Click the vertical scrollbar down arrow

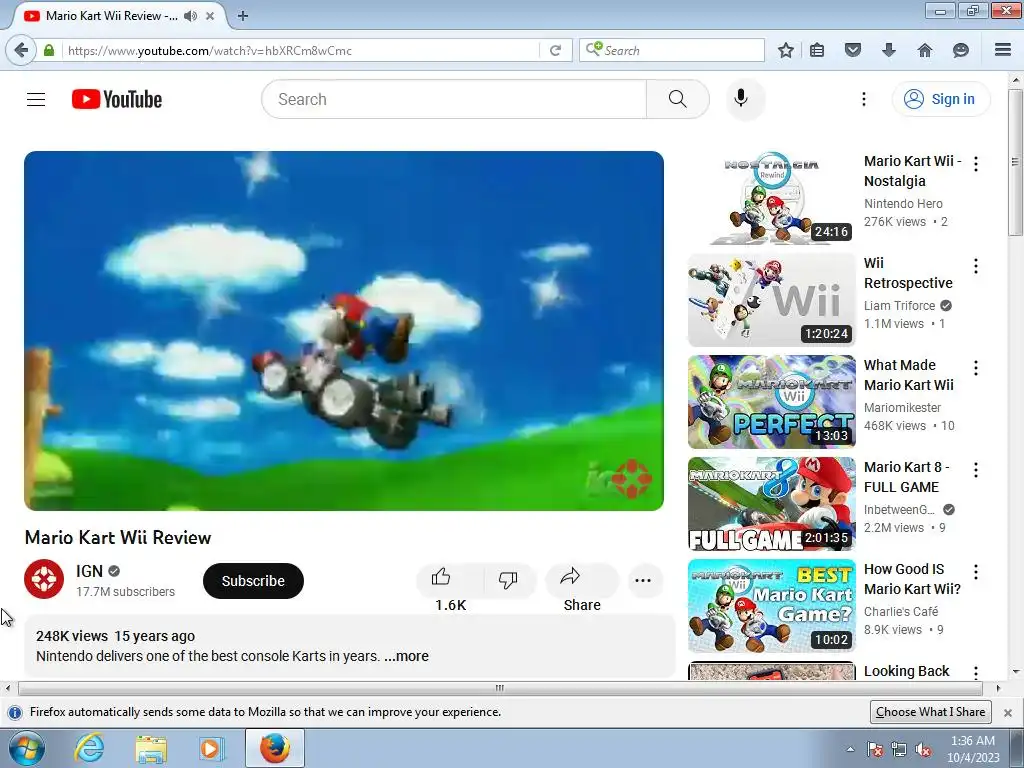tap(1016, 671)
